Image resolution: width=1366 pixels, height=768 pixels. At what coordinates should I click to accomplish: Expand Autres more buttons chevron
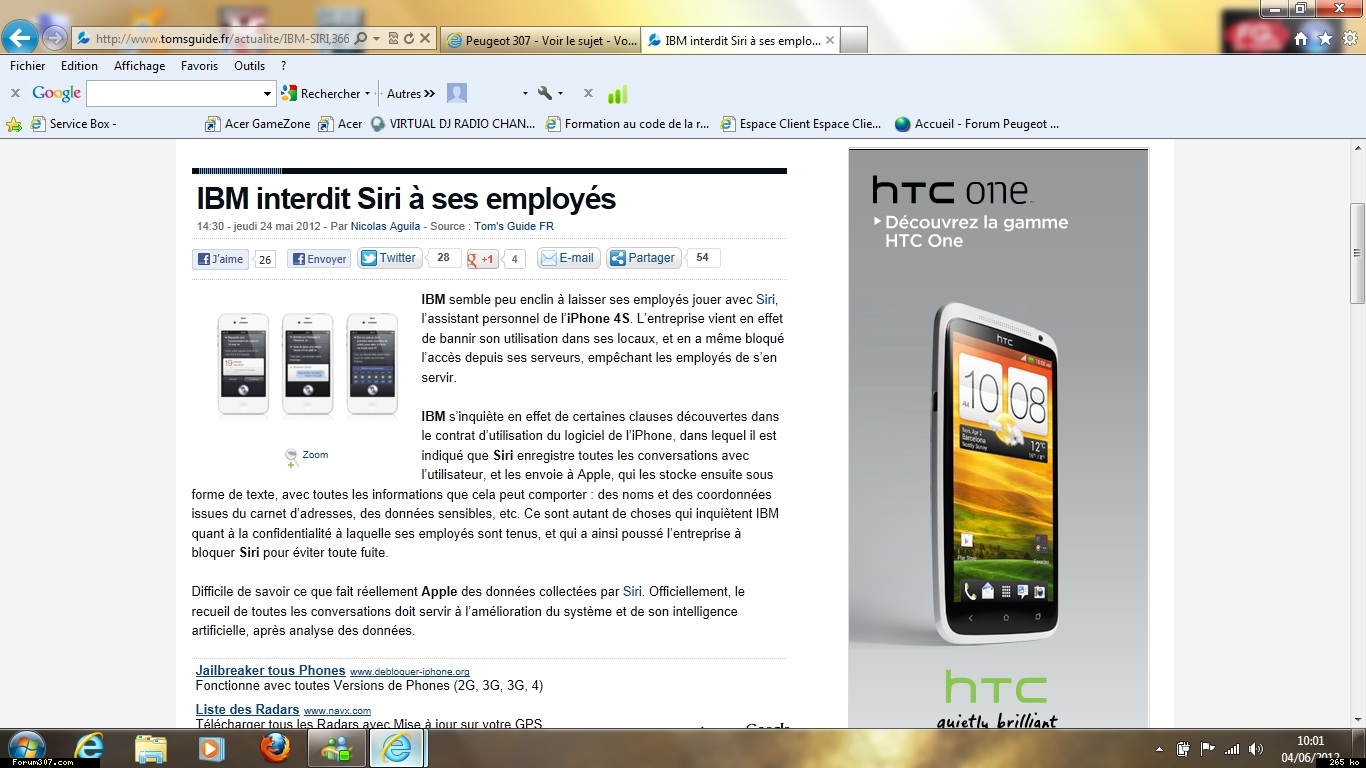[x=429, y=94]
